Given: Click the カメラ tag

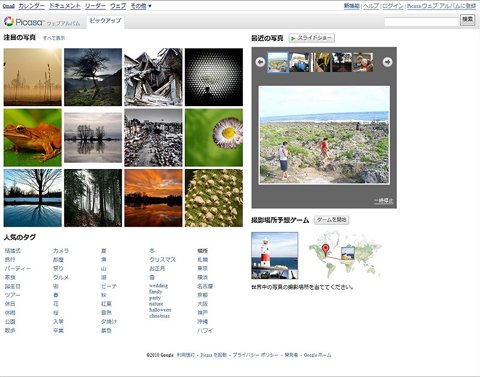Looking at the screenshot, I should tap(61, 251).
